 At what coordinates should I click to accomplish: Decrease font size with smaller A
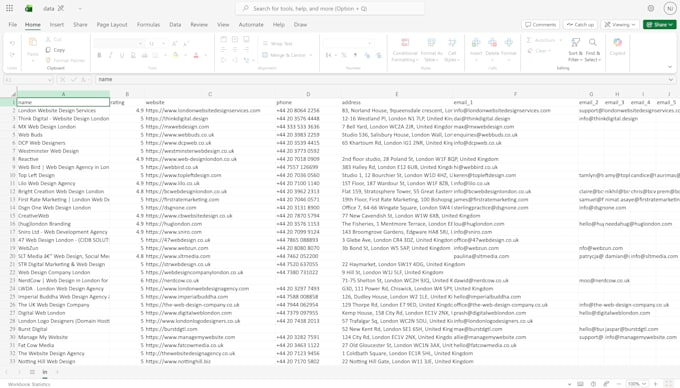tap(186, 44)
